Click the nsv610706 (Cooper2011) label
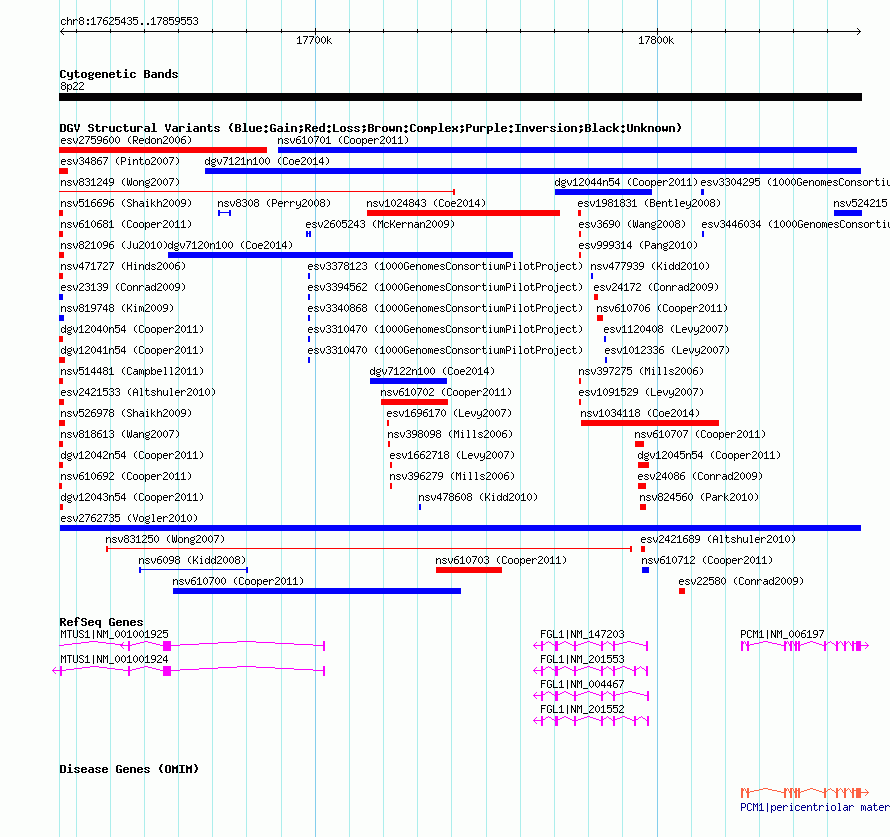890x837 pixels. pyautogui.click(x=662, y=308)
